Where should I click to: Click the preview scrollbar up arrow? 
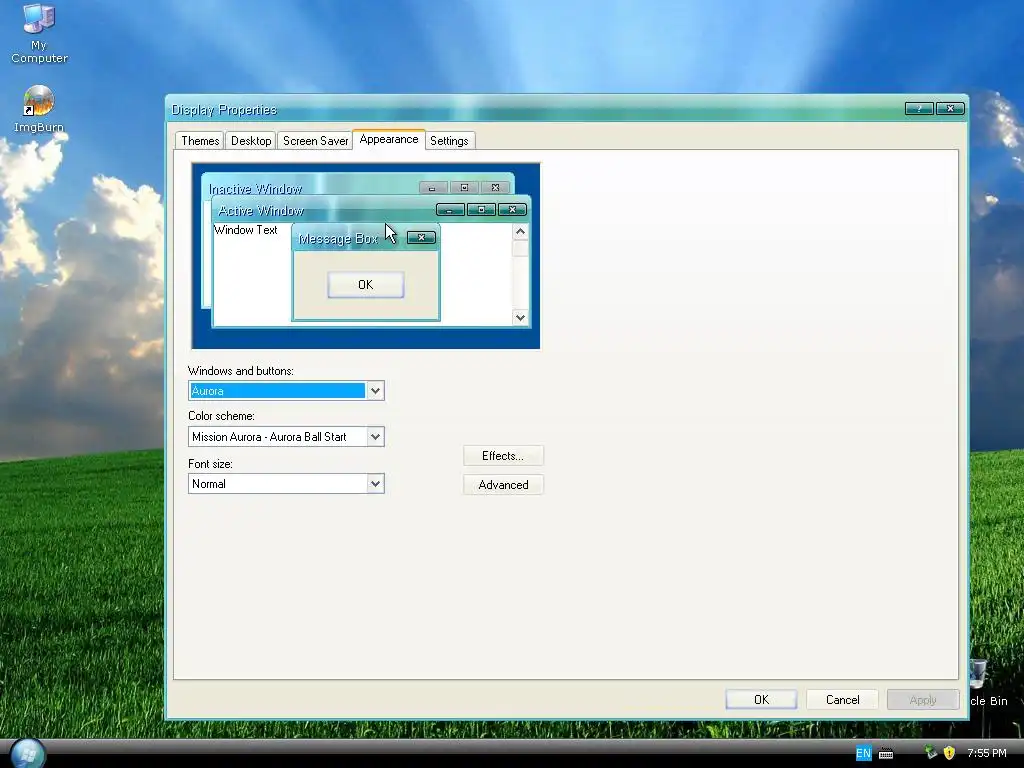click(520, 232)
